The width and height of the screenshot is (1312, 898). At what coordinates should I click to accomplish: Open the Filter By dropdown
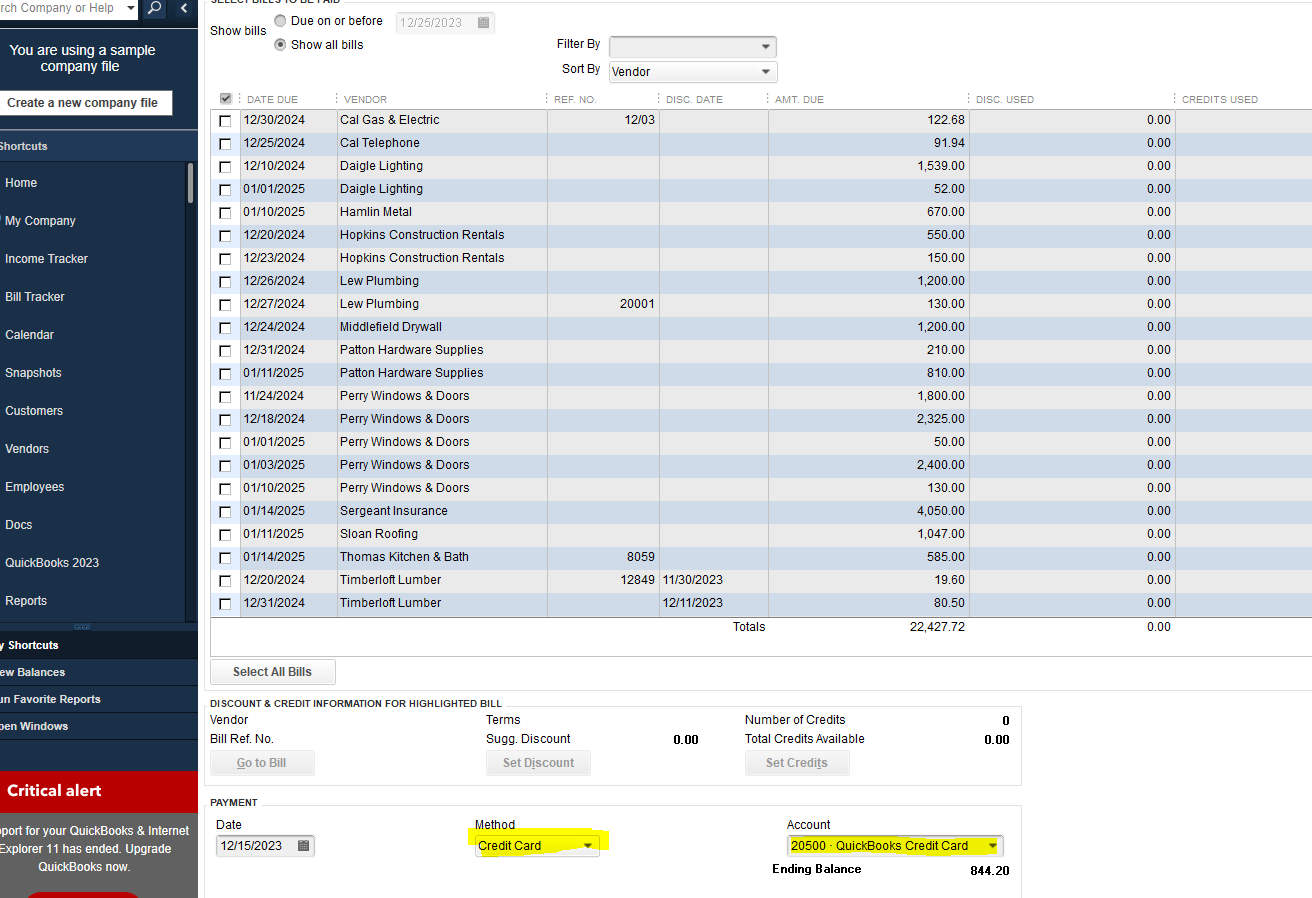765,46
